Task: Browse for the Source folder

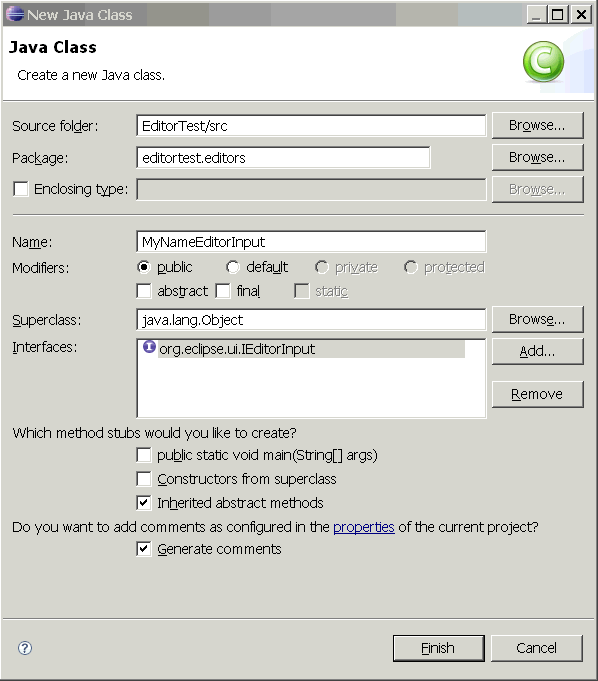Action: [x=537, y=125]
